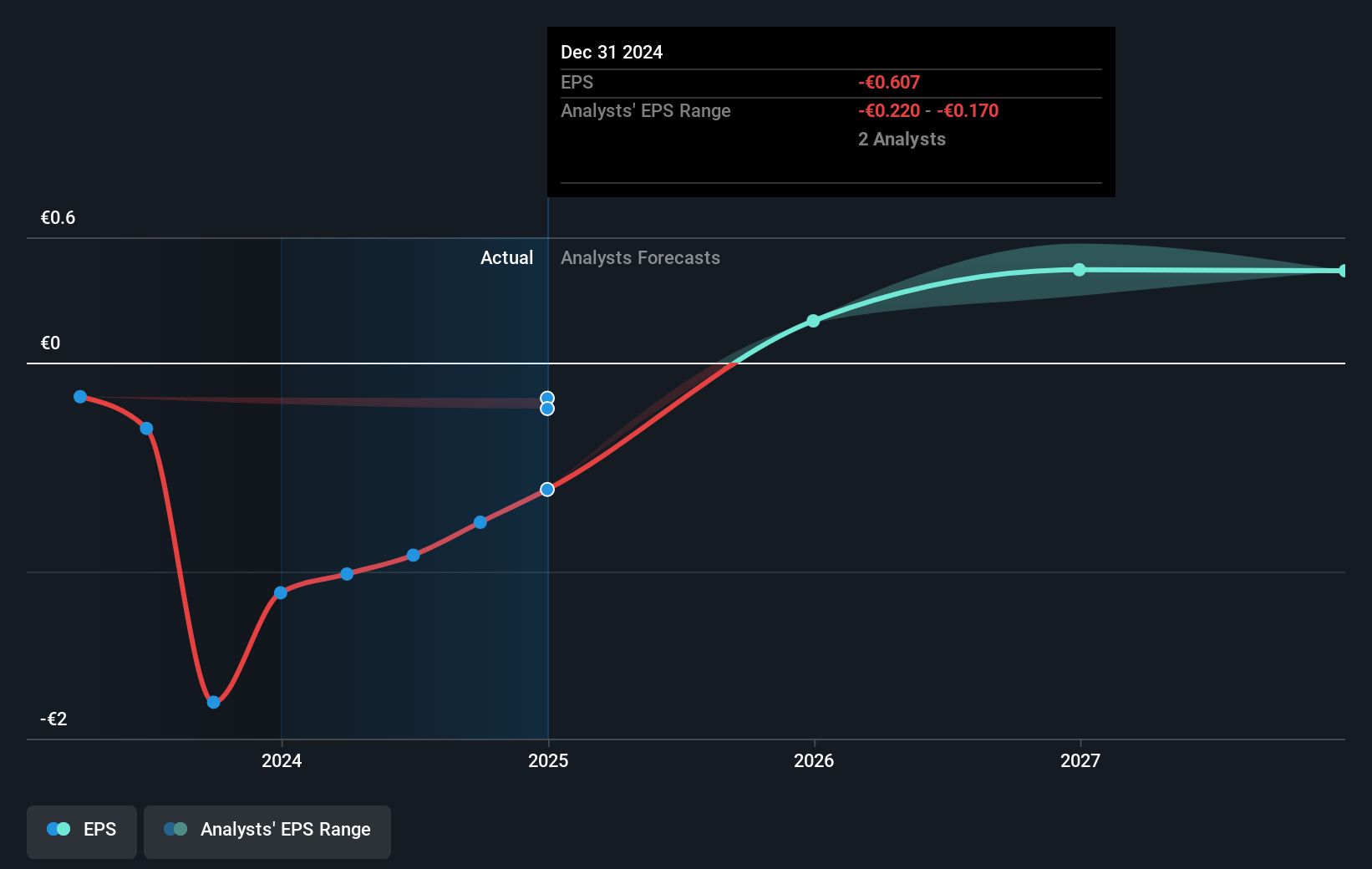Select the lowest EPS data point in late 2023
Image resolution: width=1372 pixels, height=869 pixels.
(213, 702)
